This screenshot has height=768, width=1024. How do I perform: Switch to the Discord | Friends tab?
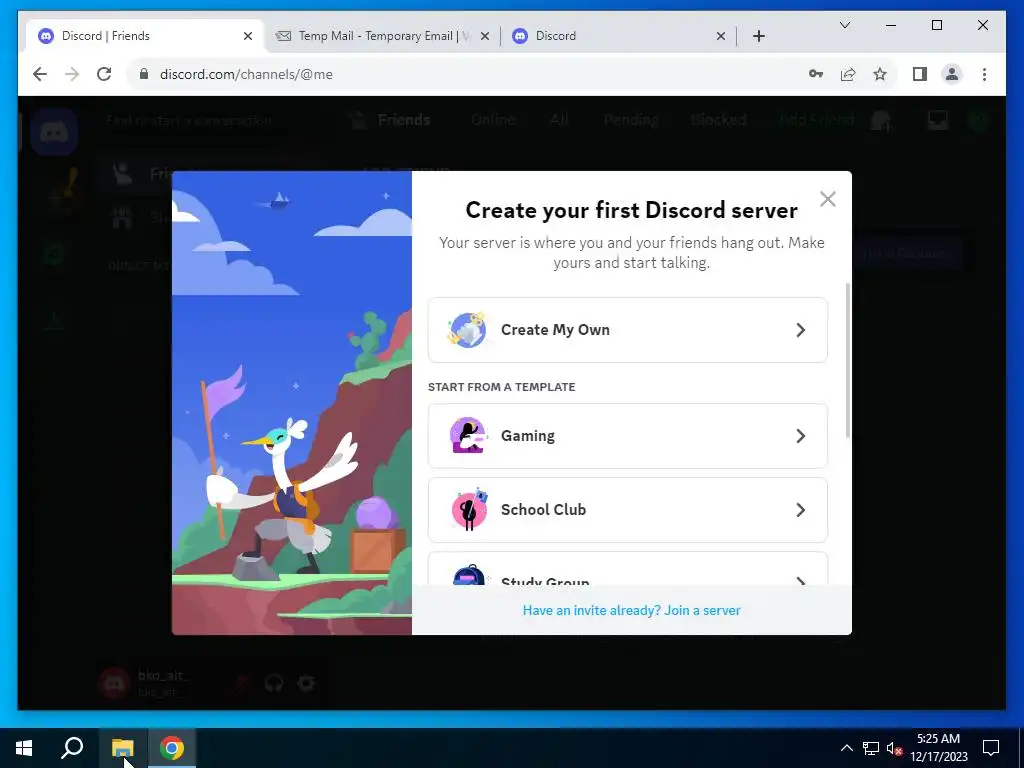145,36
